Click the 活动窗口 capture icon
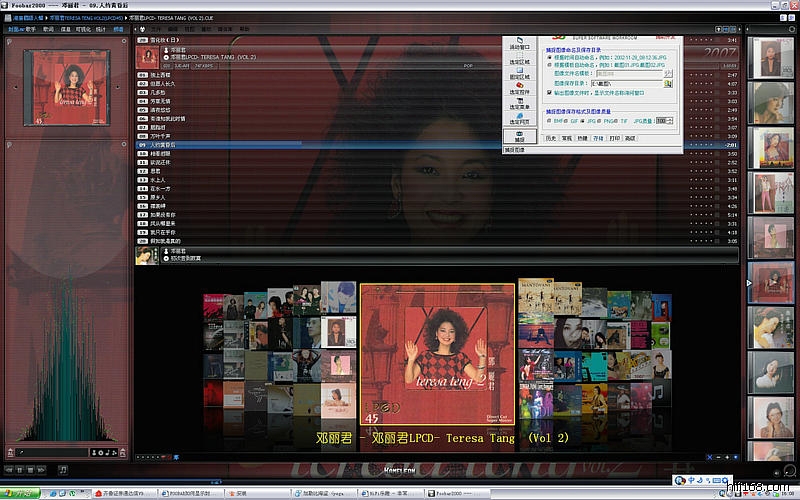 click(519, 41)
